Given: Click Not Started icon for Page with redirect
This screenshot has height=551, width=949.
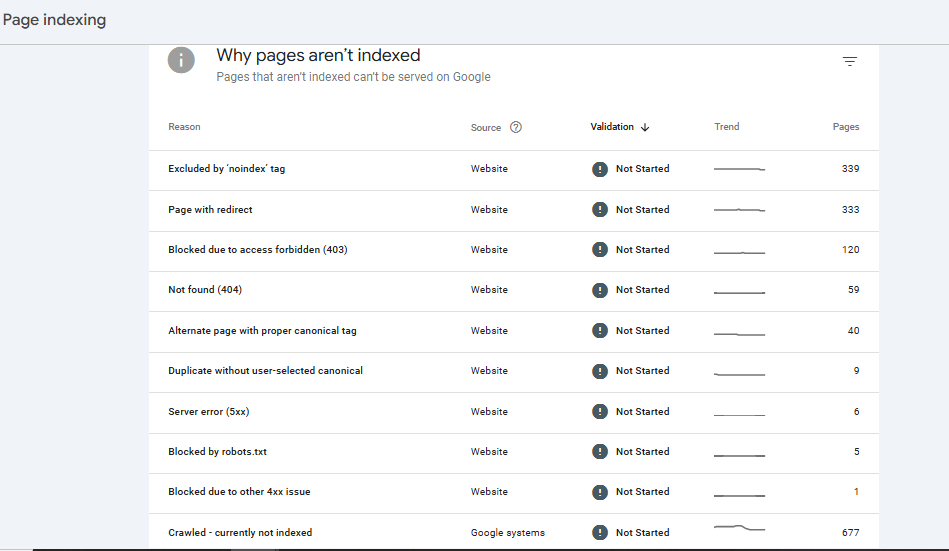Looking at the screenshot, I should point(600,210).
